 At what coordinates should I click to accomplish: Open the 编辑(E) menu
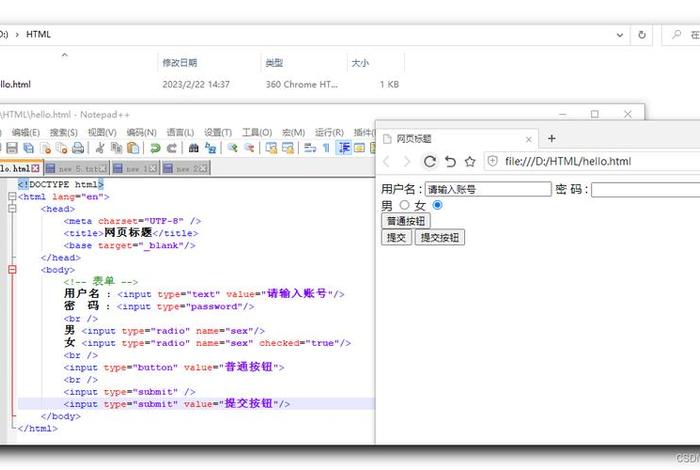pos(26,133)
